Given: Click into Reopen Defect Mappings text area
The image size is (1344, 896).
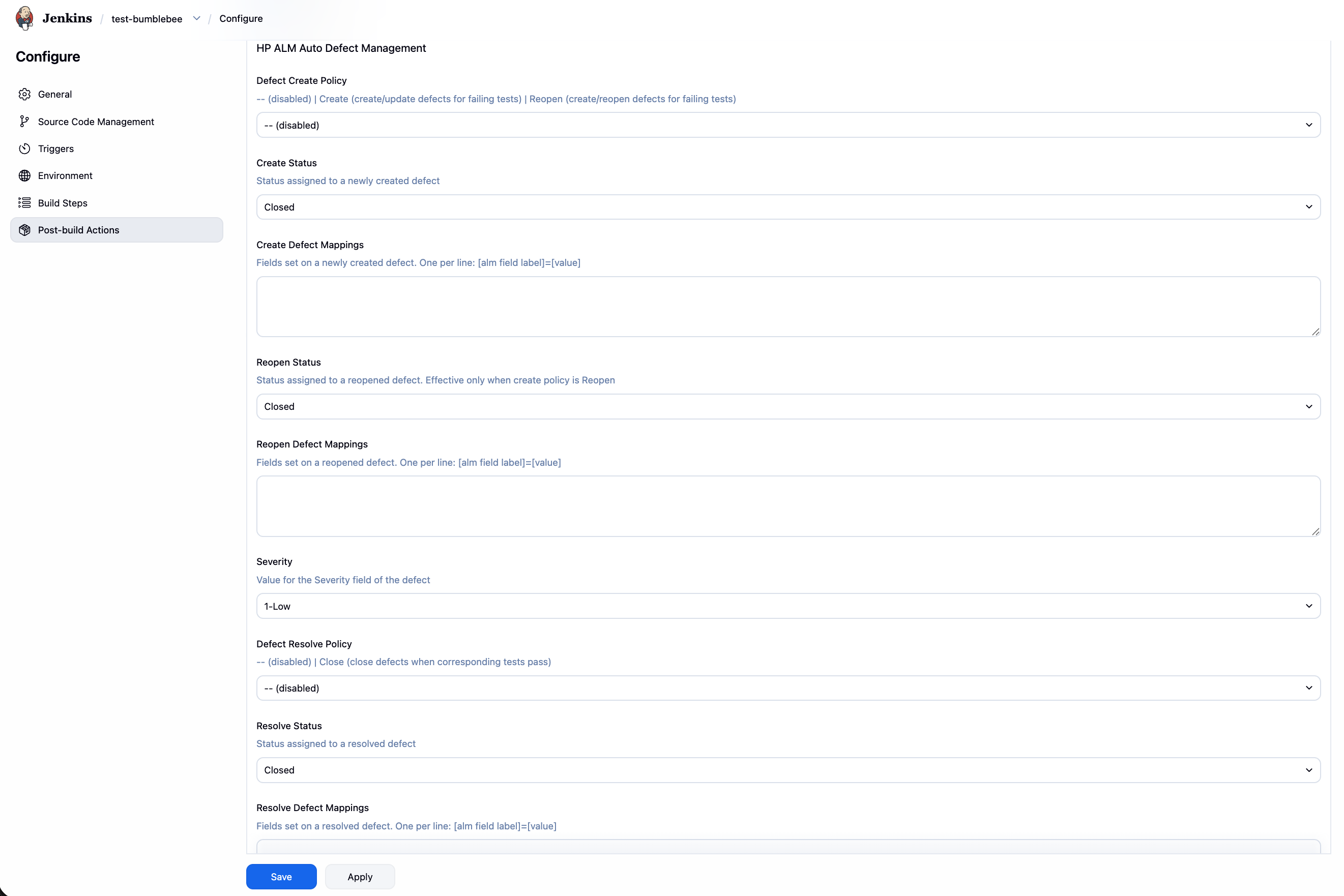Looking at the screenshot, I should pyautogui.click(x=788, y=506).
